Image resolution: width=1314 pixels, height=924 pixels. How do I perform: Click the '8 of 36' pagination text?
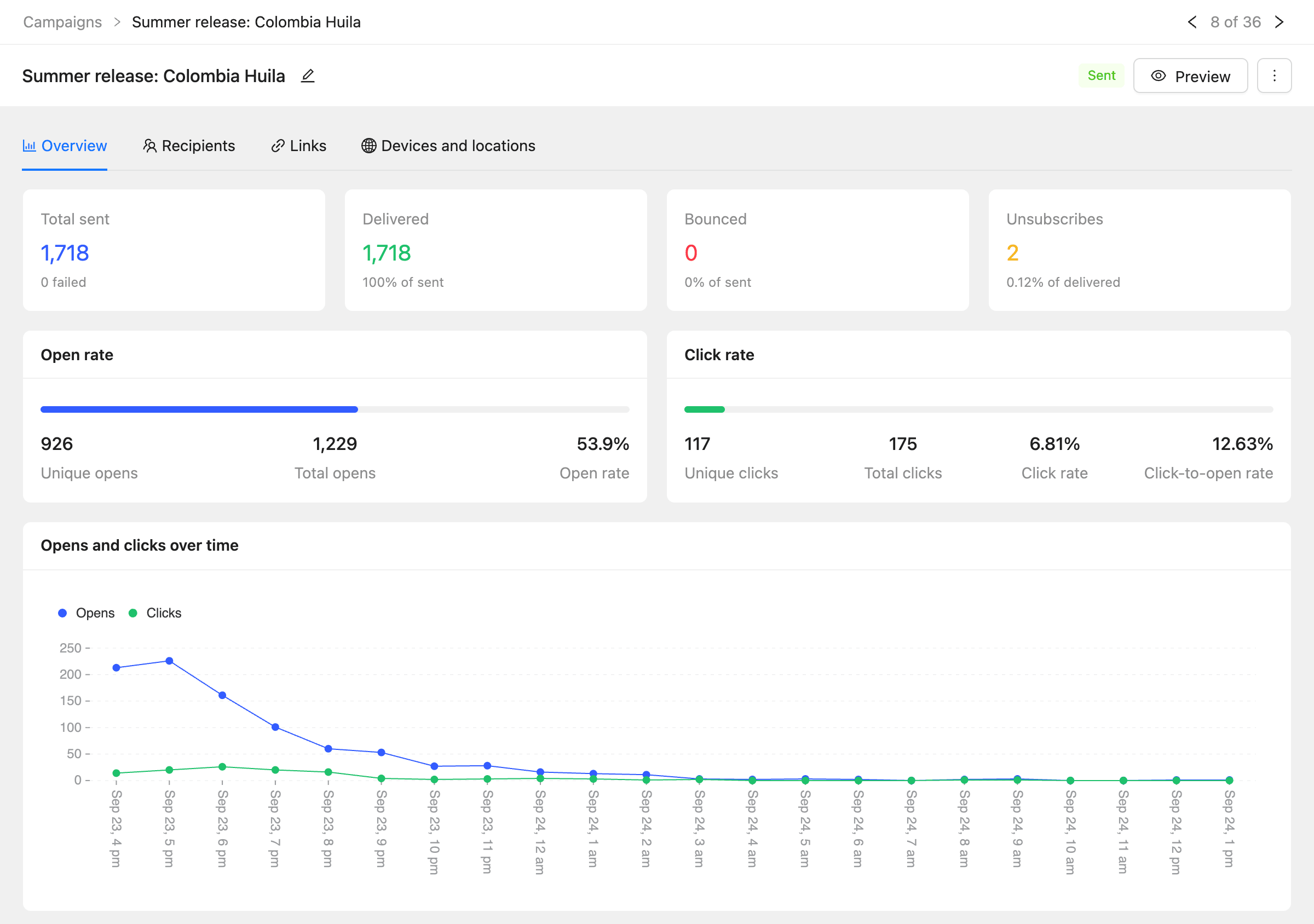pos(1236,22)
